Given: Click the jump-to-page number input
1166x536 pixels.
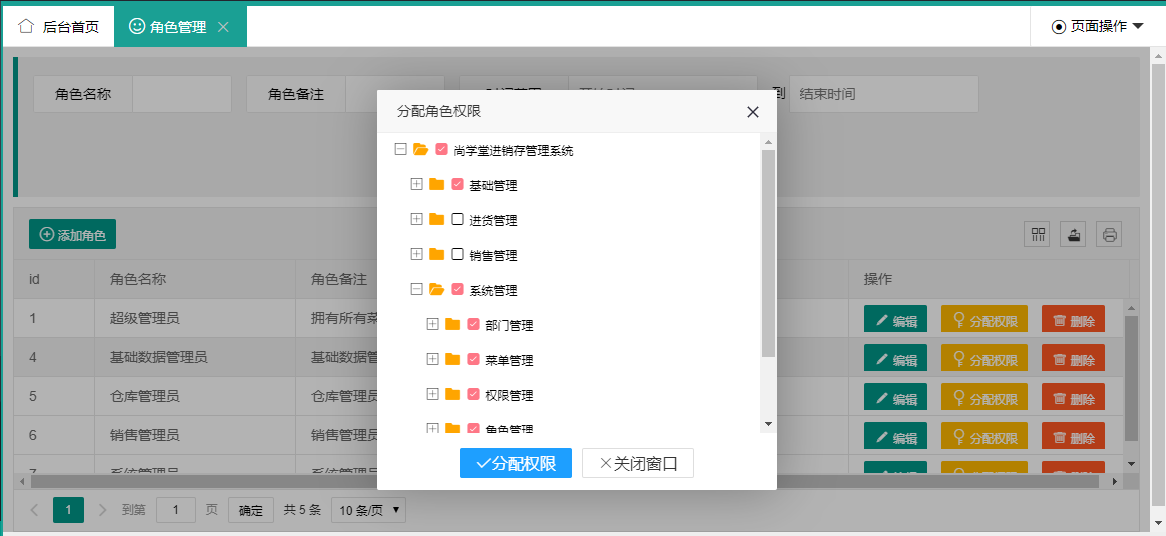Looking at the screenshot, I should pyautogui.click(x=176, y=510).
